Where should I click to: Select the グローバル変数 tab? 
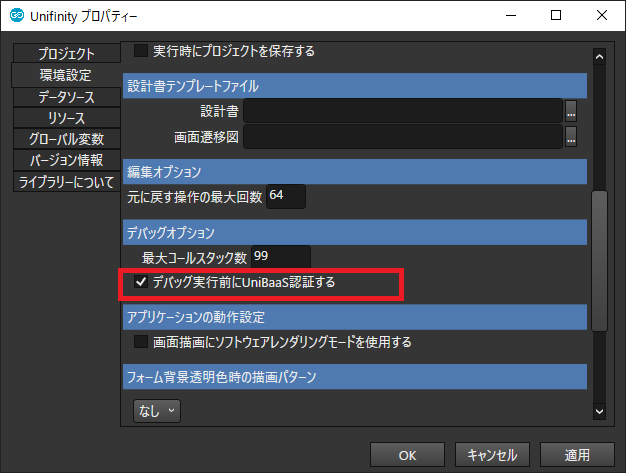click(66, 139)
